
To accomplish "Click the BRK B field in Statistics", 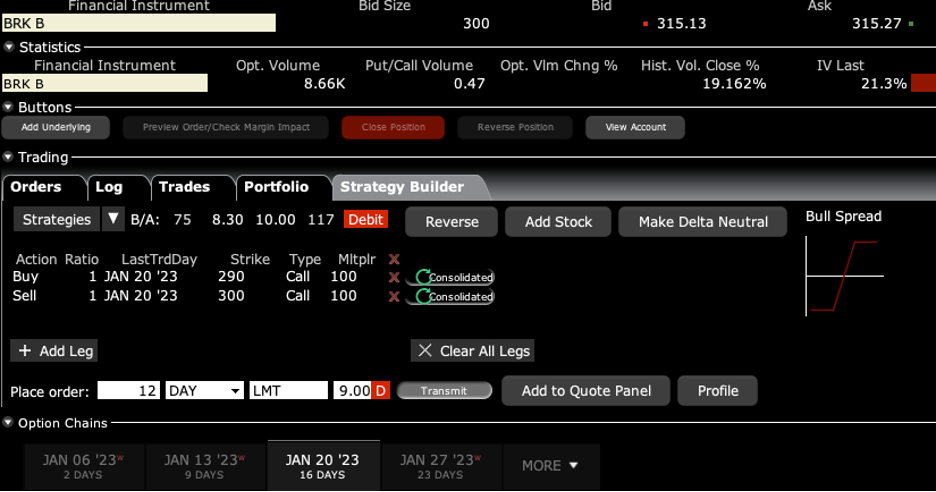I will (x=104, y=84).
